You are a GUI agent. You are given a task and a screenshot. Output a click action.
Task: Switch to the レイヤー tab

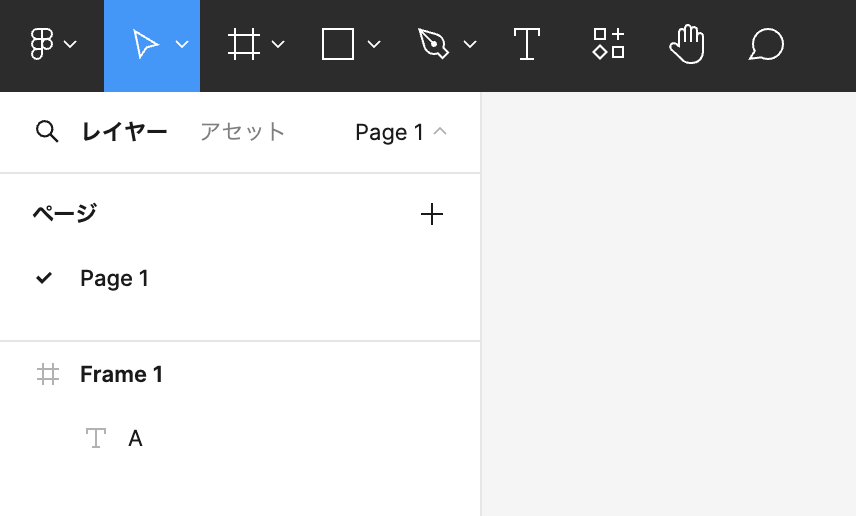[x=124, y=132]
